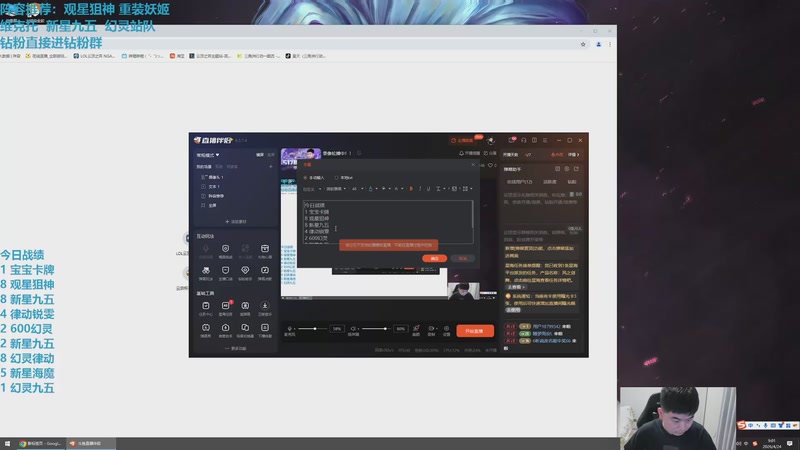
Task: Click the red data button in title bar
Action: coord(462,140)
